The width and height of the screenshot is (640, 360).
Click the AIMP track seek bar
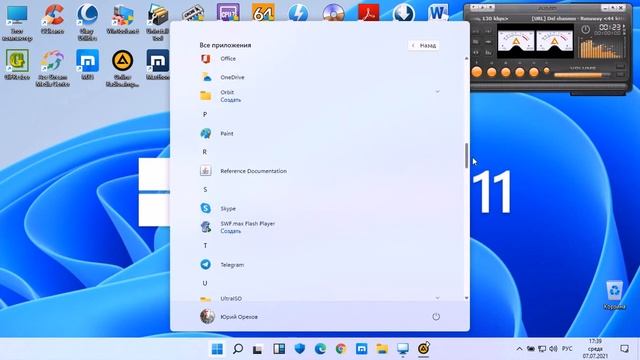pyautogui.click(x=548, y=86)
